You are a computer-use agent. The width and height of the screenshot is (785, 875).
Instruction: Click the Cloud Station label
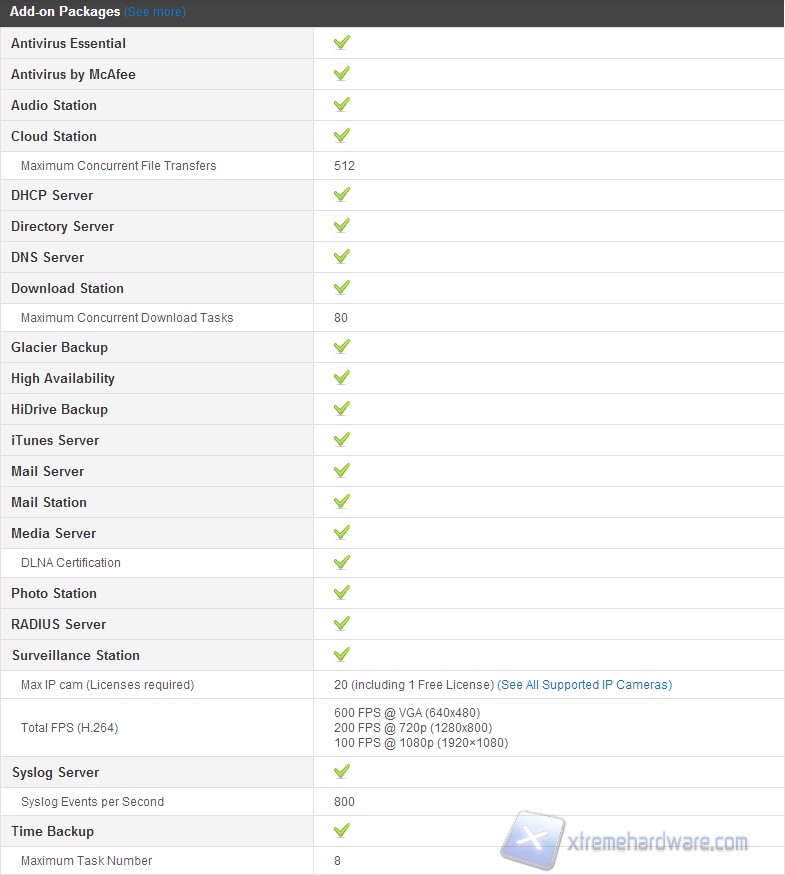click(54, 136)
